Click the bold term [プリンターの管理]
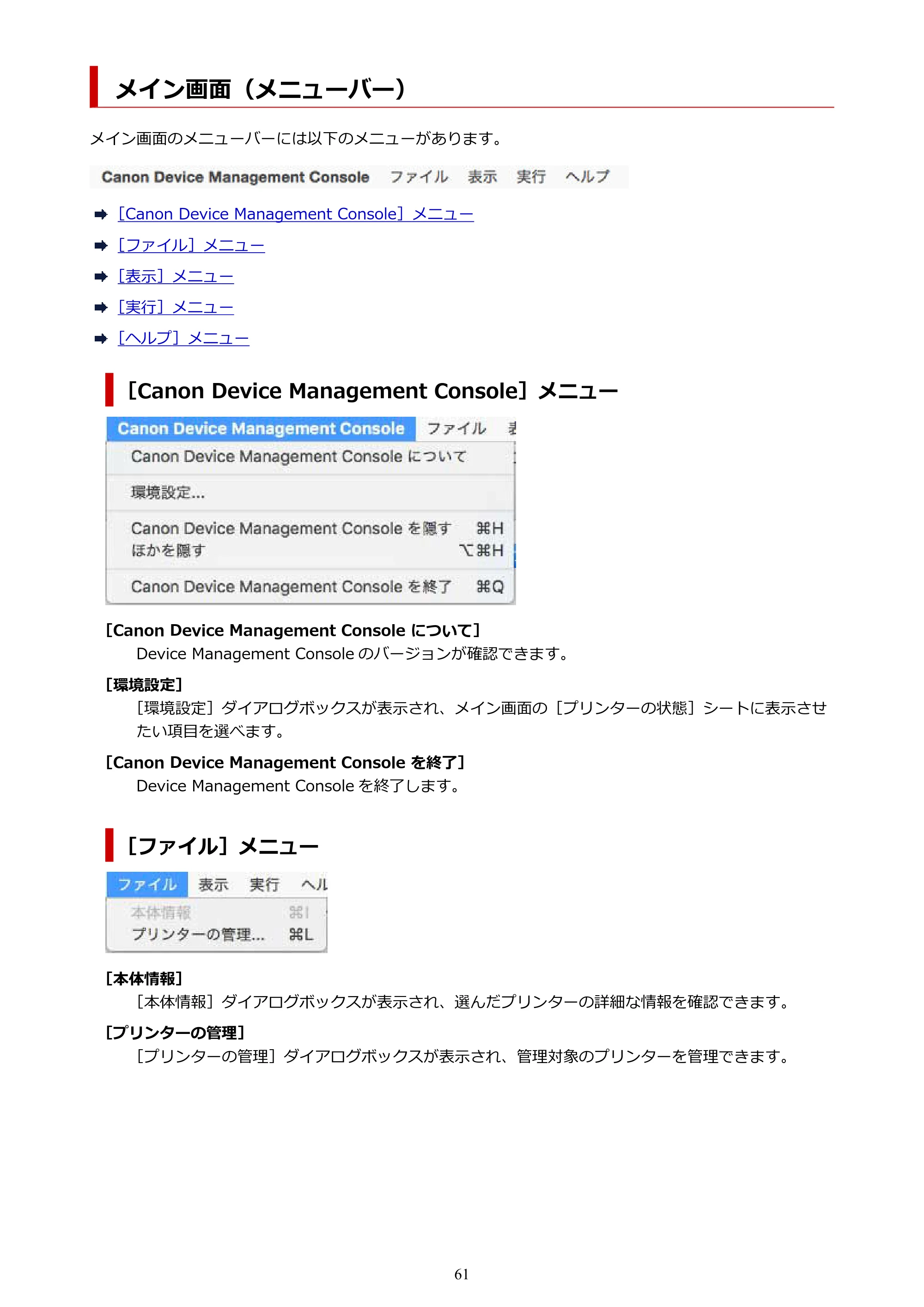The image size is (924, 1307). (176, 1033)
